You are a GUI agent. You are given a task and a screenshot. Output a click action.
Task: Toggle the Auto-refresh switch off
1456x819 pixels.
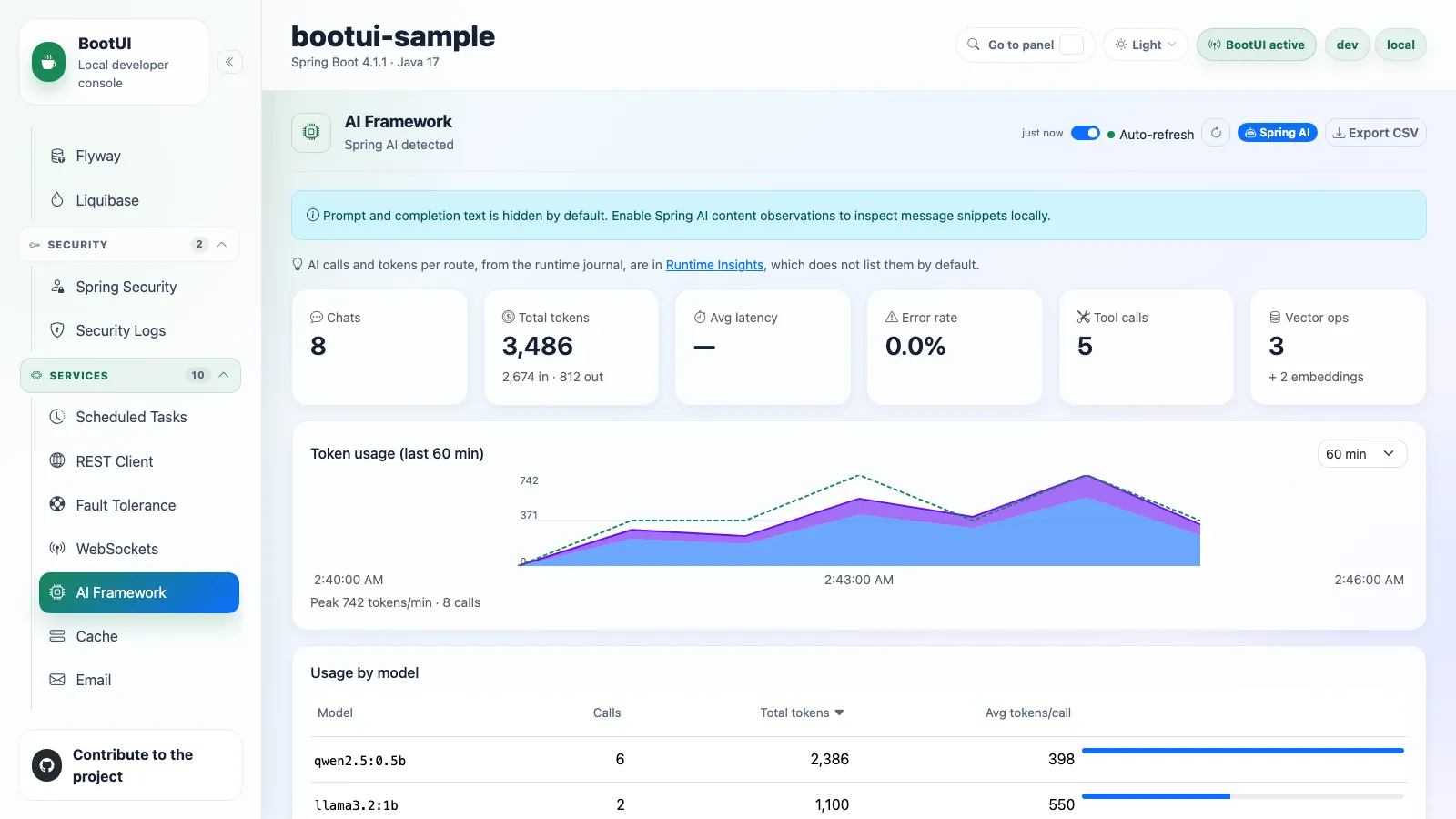click(x=1086, y=133)
